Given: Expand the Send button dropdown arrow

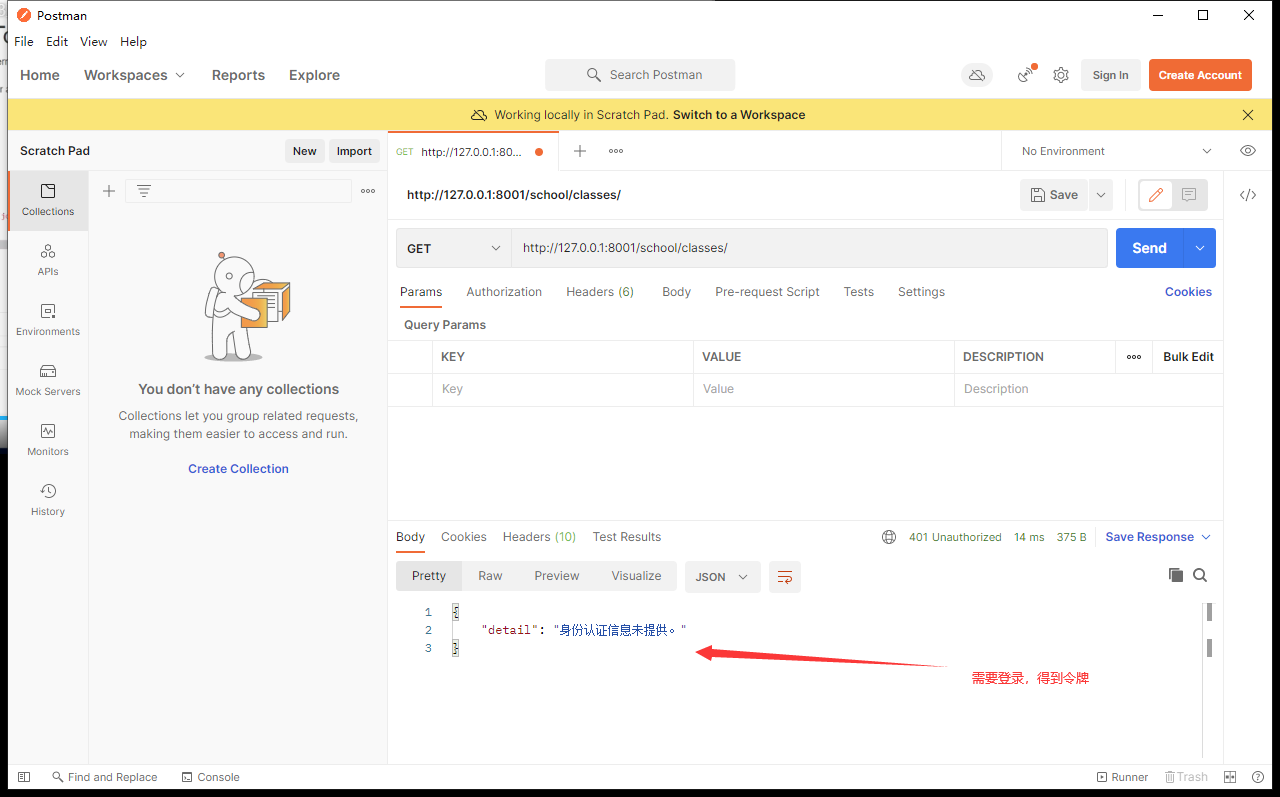Looking at the screenshot, I should click(x=1200, y=248).
